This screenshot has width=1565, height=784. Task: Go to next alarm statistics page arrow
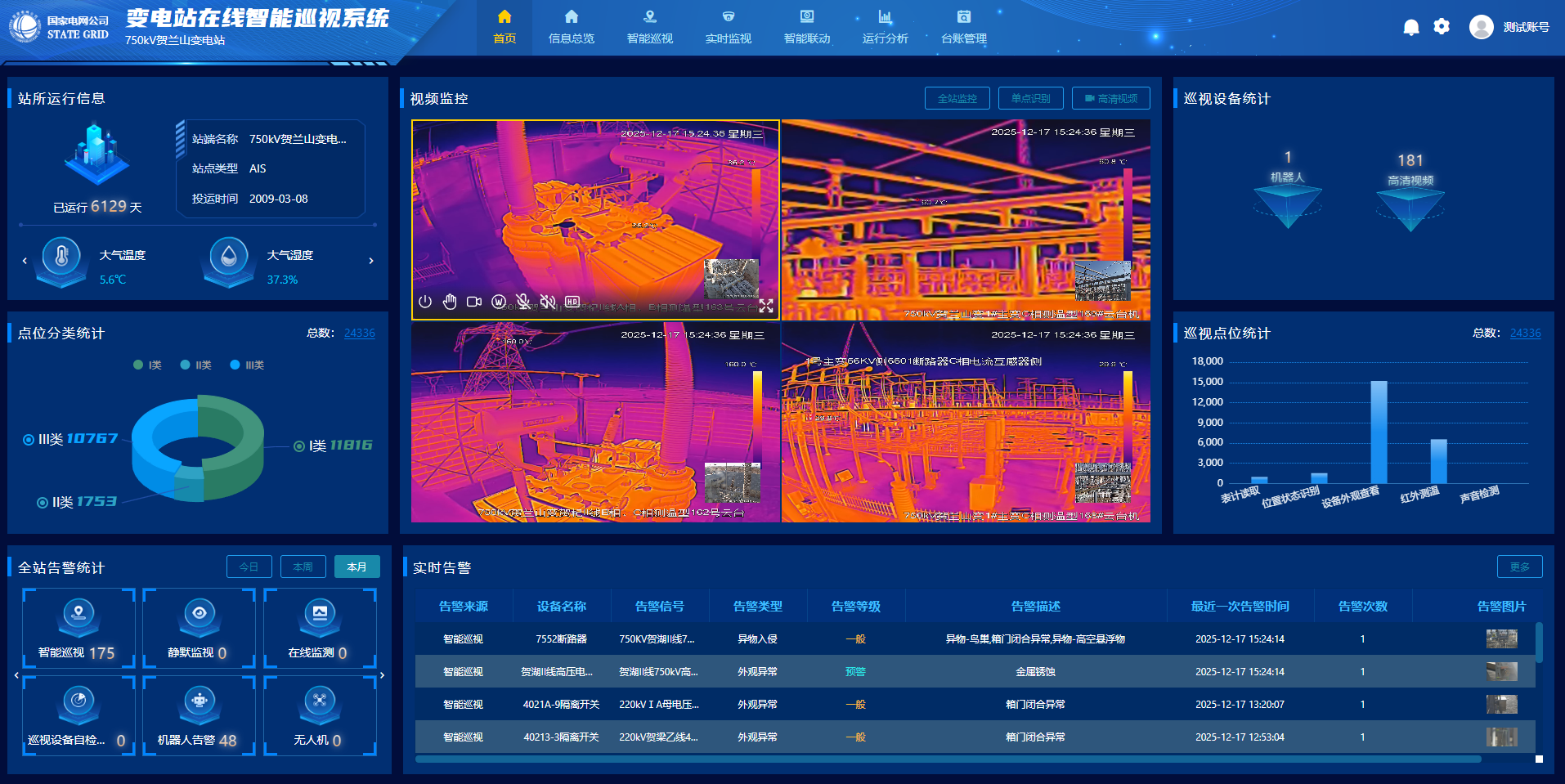[x=382, y=675]
